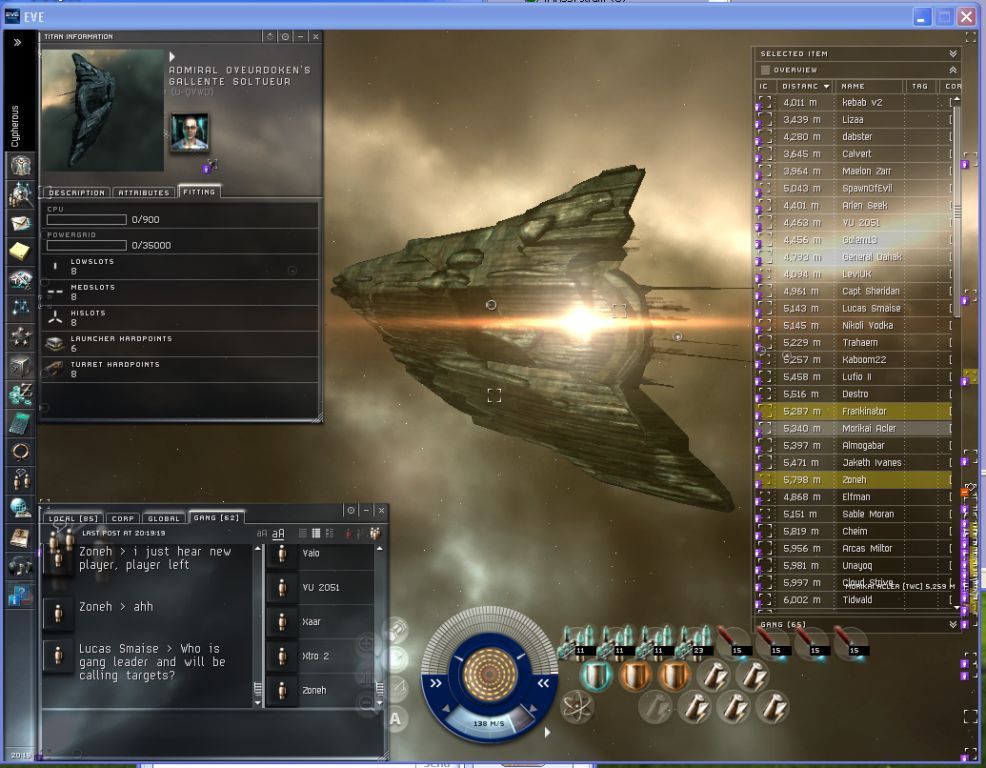Minimize the EVE window
The width and height of the screenshot is (986, 768).
[x=921, y=17]
